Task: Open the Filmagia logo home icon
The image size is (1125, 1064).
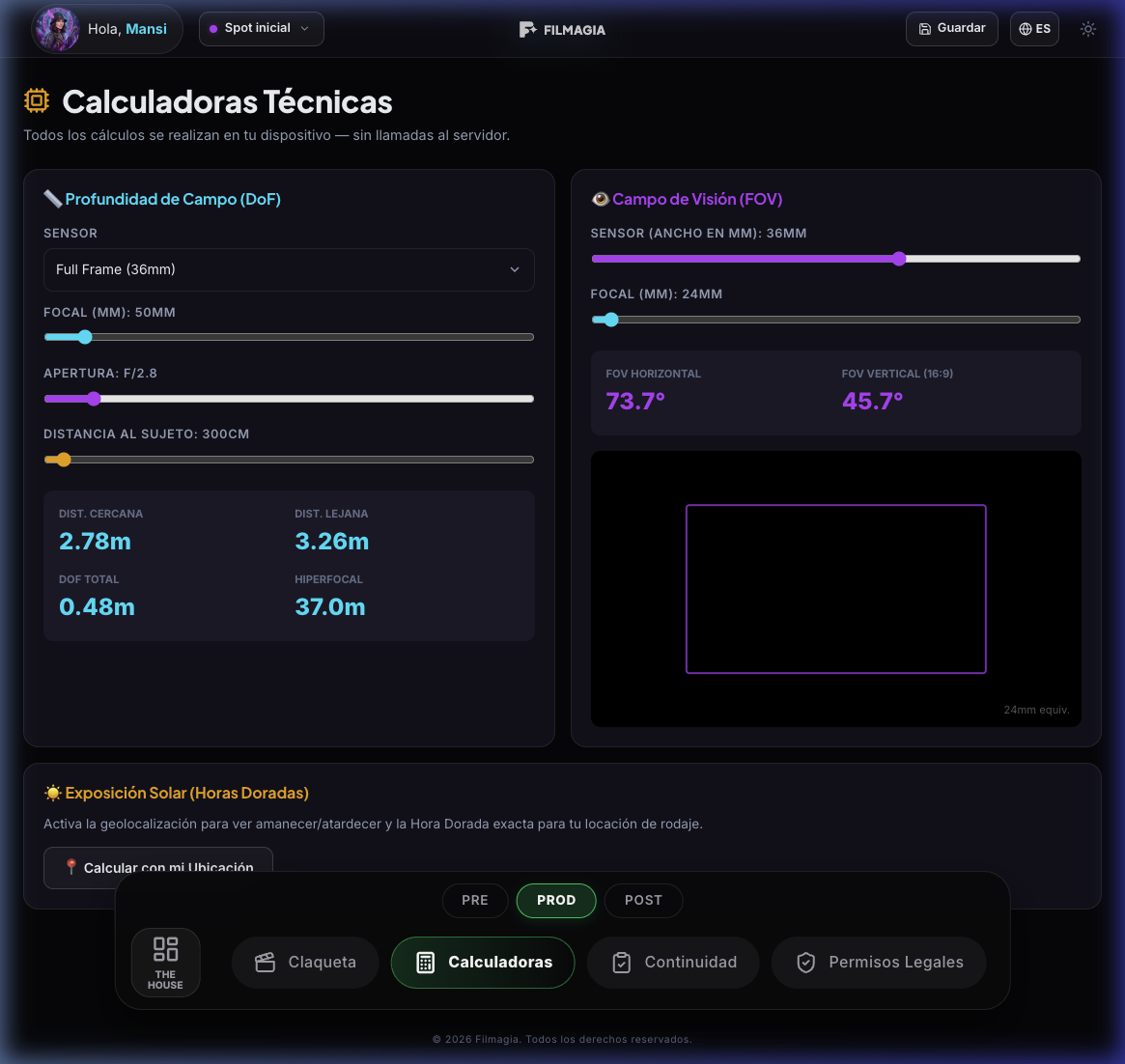Action: coord(528,29)
